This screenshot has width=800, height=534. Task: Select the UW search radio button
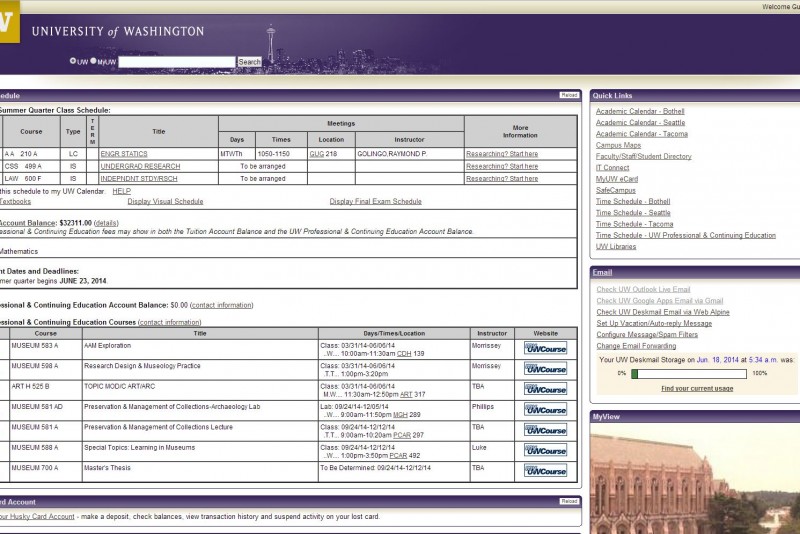point(72,61)
